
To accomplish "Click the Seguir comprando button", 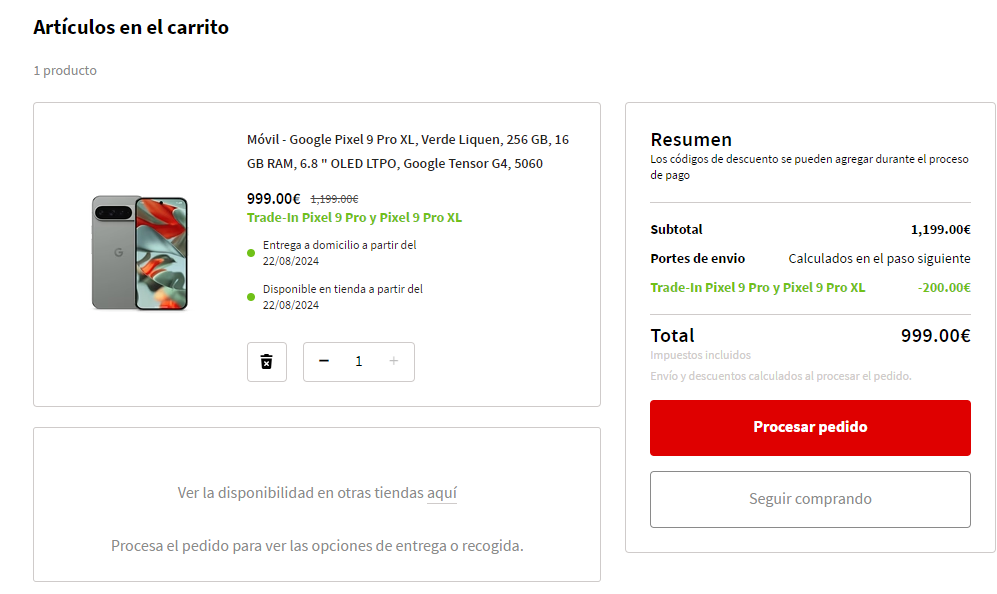I will (x=810, y=499).
